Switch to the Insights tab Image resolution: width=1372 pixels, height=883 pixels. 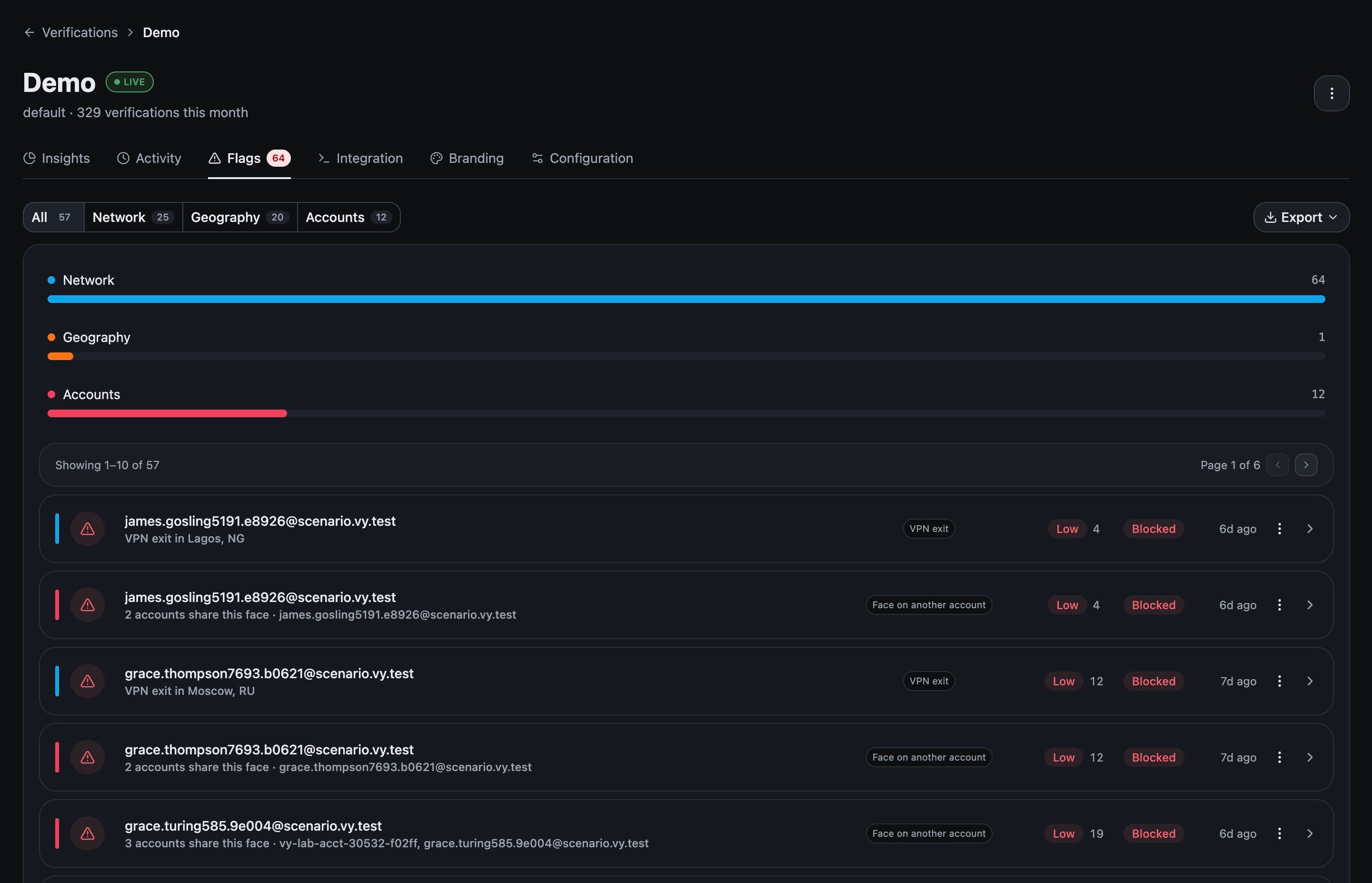click(56, 158)
